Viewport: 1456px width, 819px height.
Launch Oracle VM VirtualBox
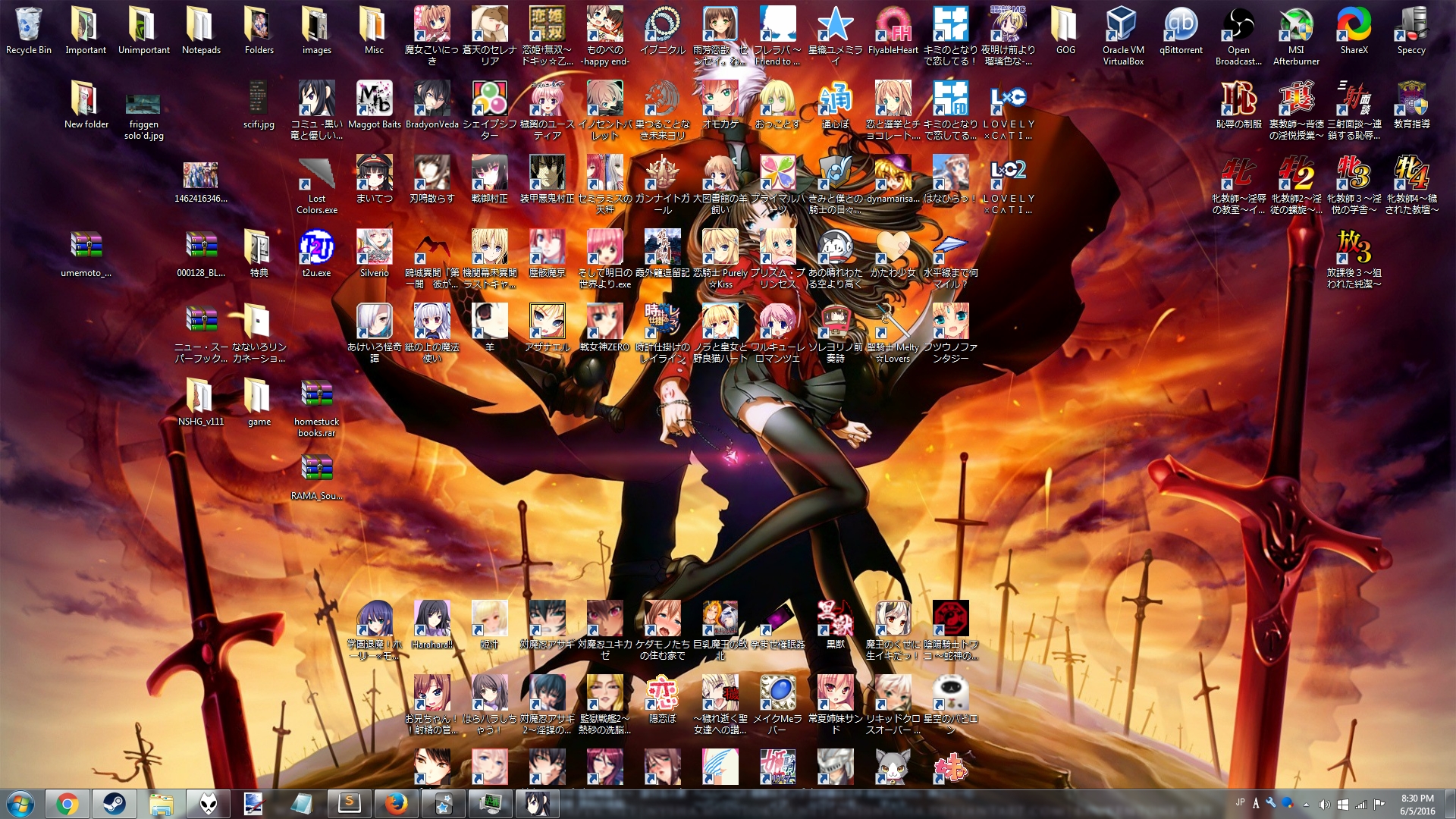click(x=1124, y=36)
